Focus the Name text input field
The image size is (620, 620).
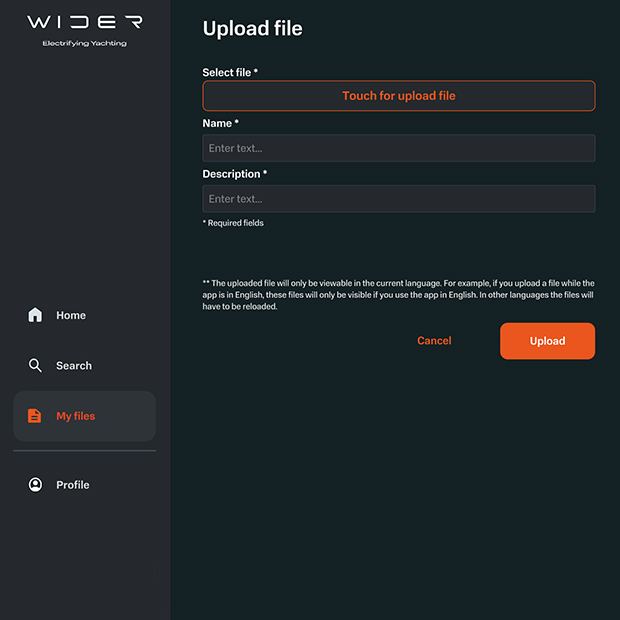pos(398,148)
